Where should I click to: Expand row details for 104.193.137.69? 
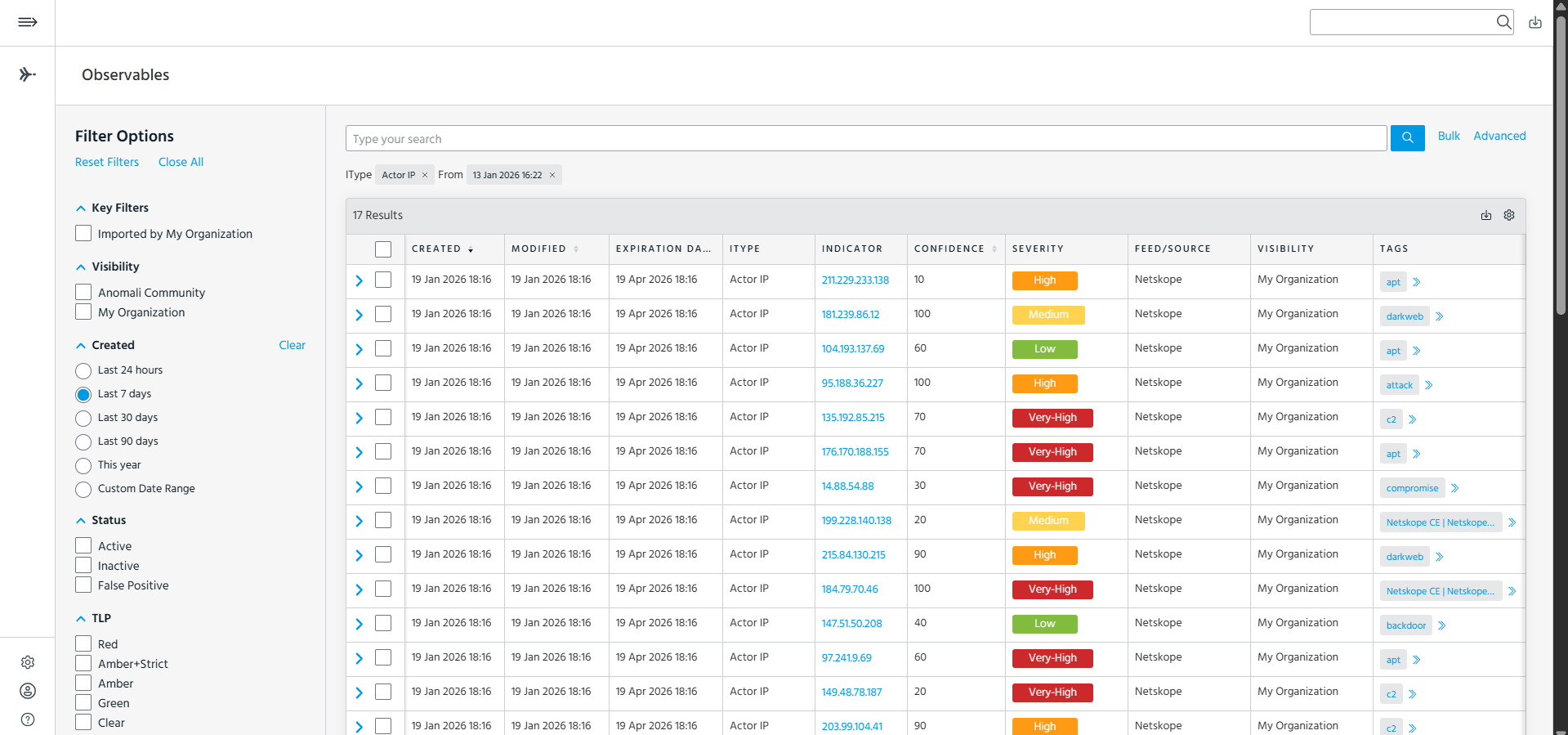click(x=359, y=349)
